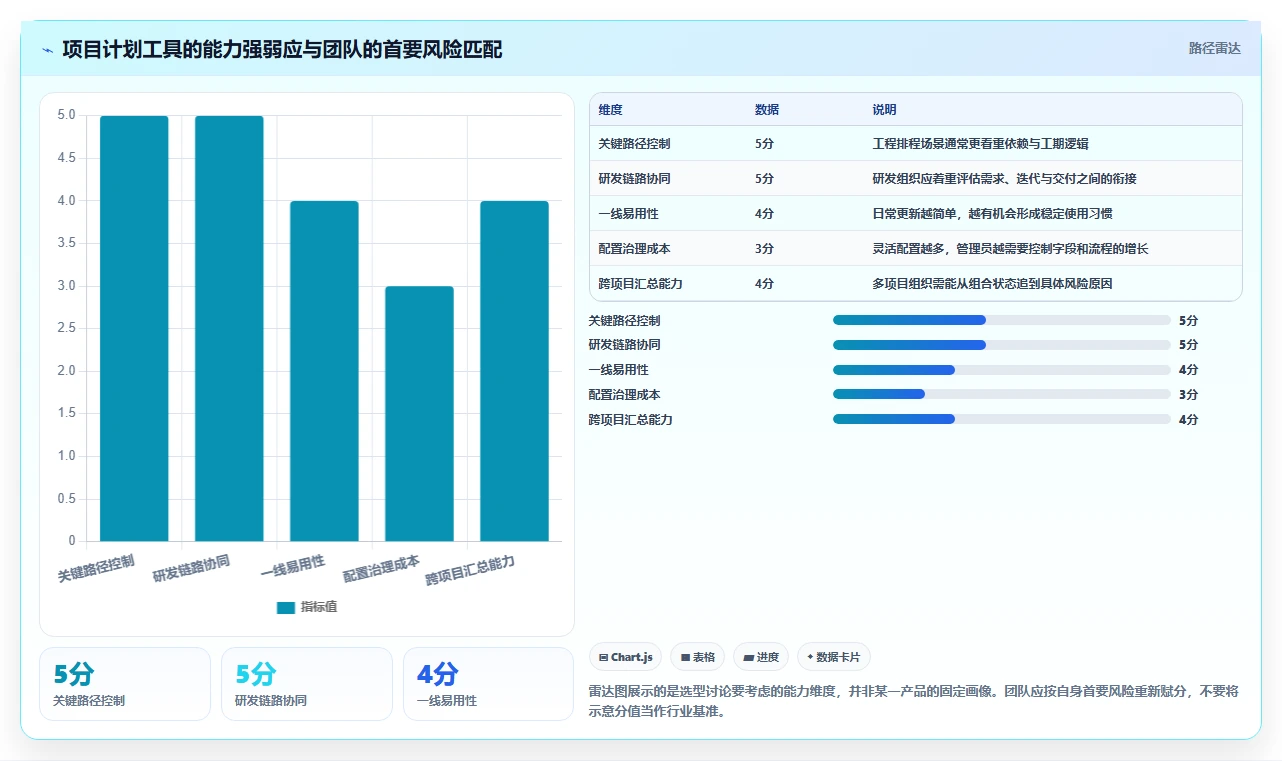Click the lightning icon beside the title

(x=47, y=49)
